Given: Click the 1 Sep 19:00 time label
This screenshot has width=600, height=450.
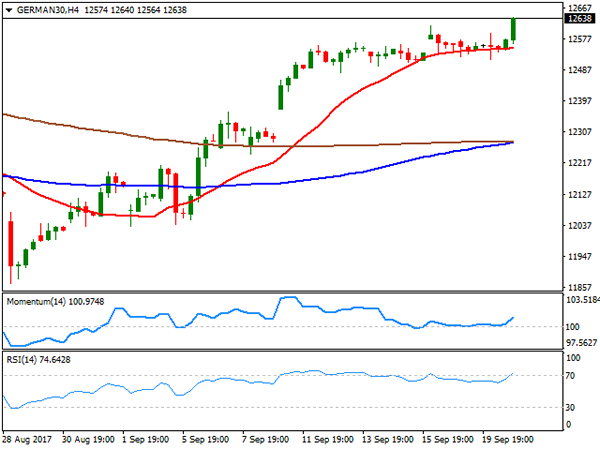Looking at the screenshot, I should [x=146, y=439].
